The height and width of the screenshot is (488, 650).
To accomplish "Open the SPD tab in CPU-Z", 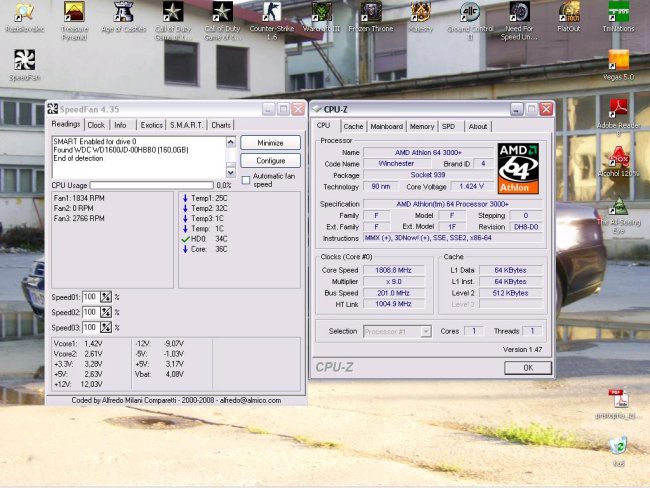I will (x=448, y=126).
